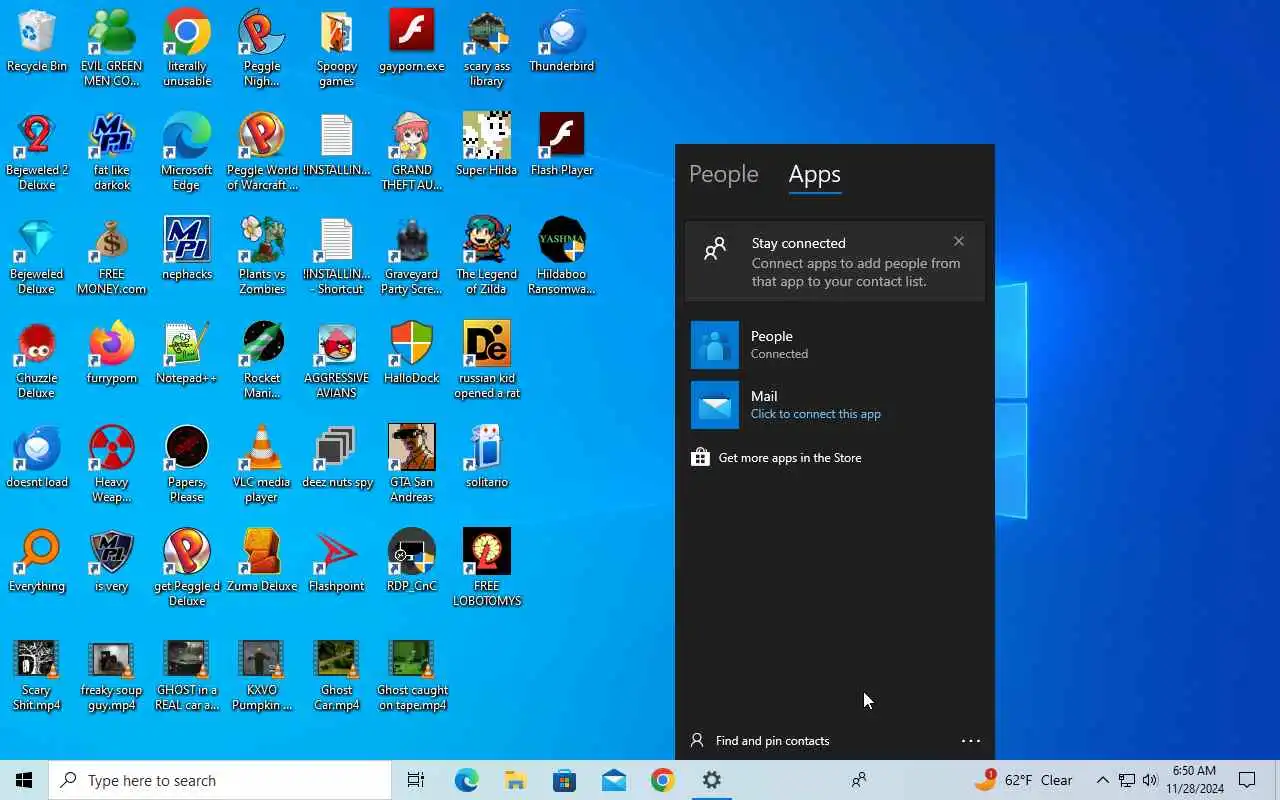Screen dimensions: 1280x800
Task: Select the Flashpoint desktop shortcut
Action: click(x=337, y=562)
